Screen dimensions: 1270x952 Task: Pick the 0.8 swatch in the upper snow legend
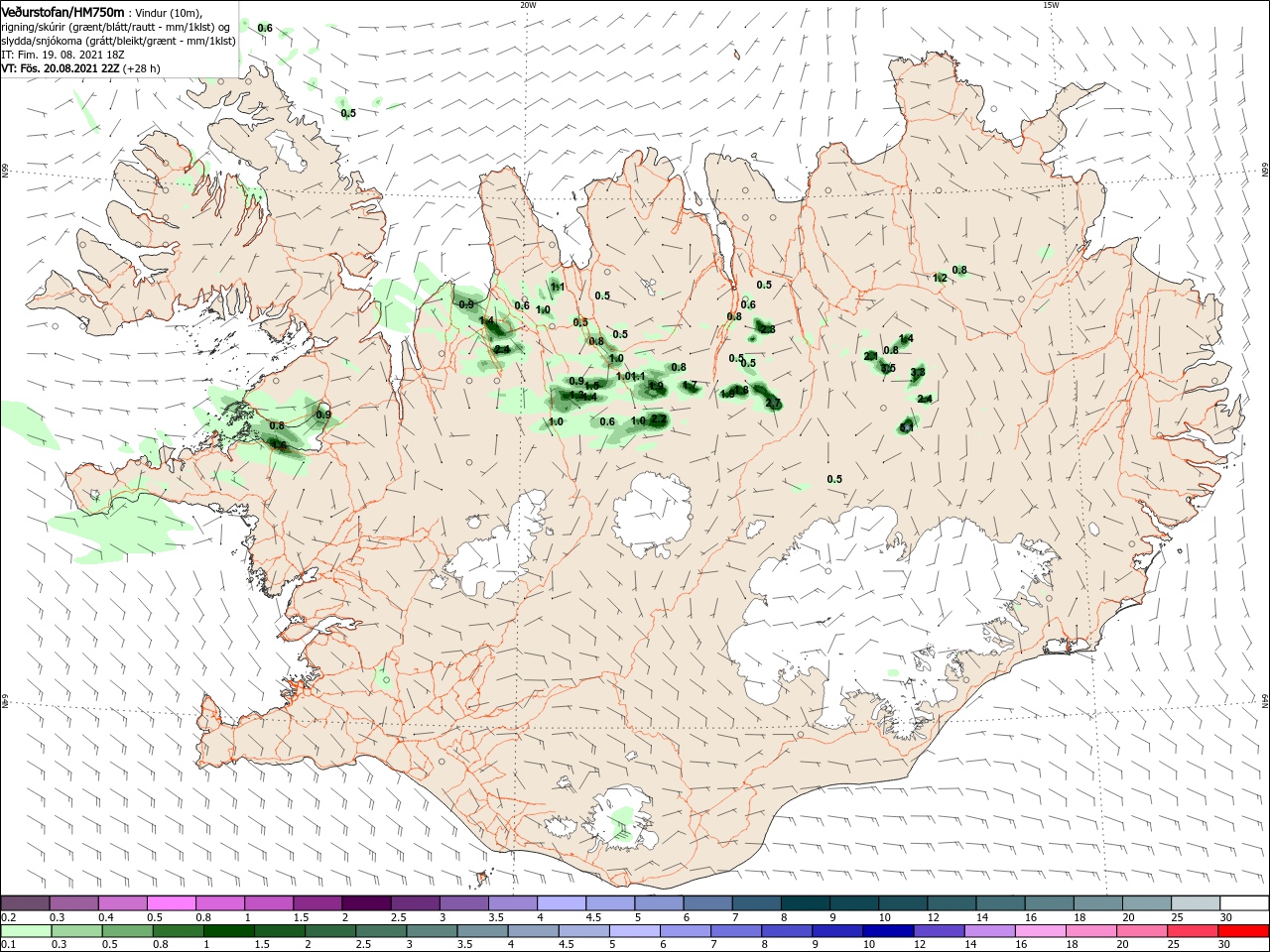click(x=220, y=903)
